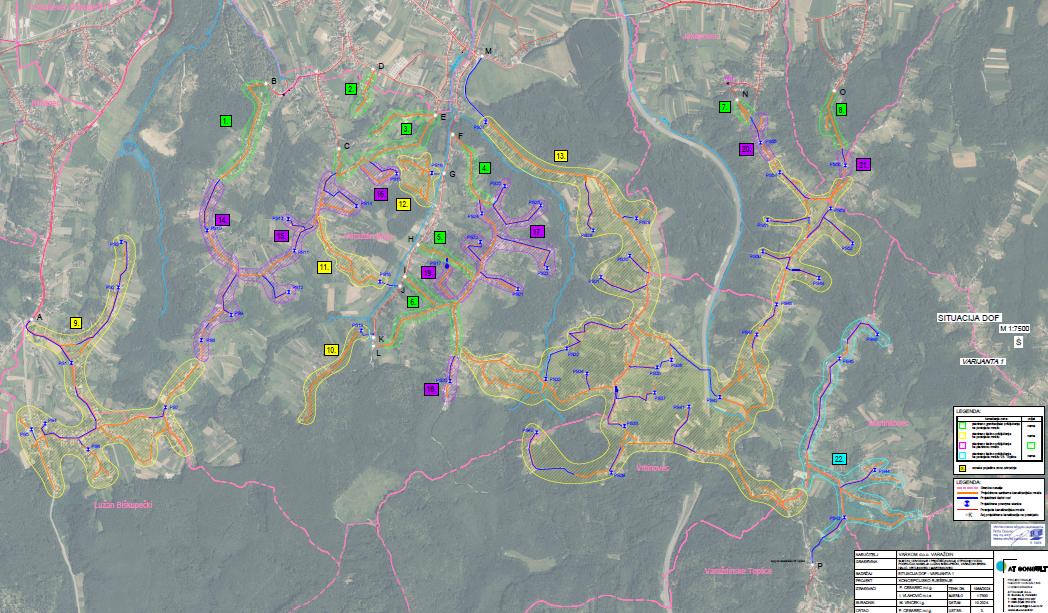
Task: Click "VARKOM d.o.o. VARAŽDIN" in the title block
Action: click(x=924, y=555)
